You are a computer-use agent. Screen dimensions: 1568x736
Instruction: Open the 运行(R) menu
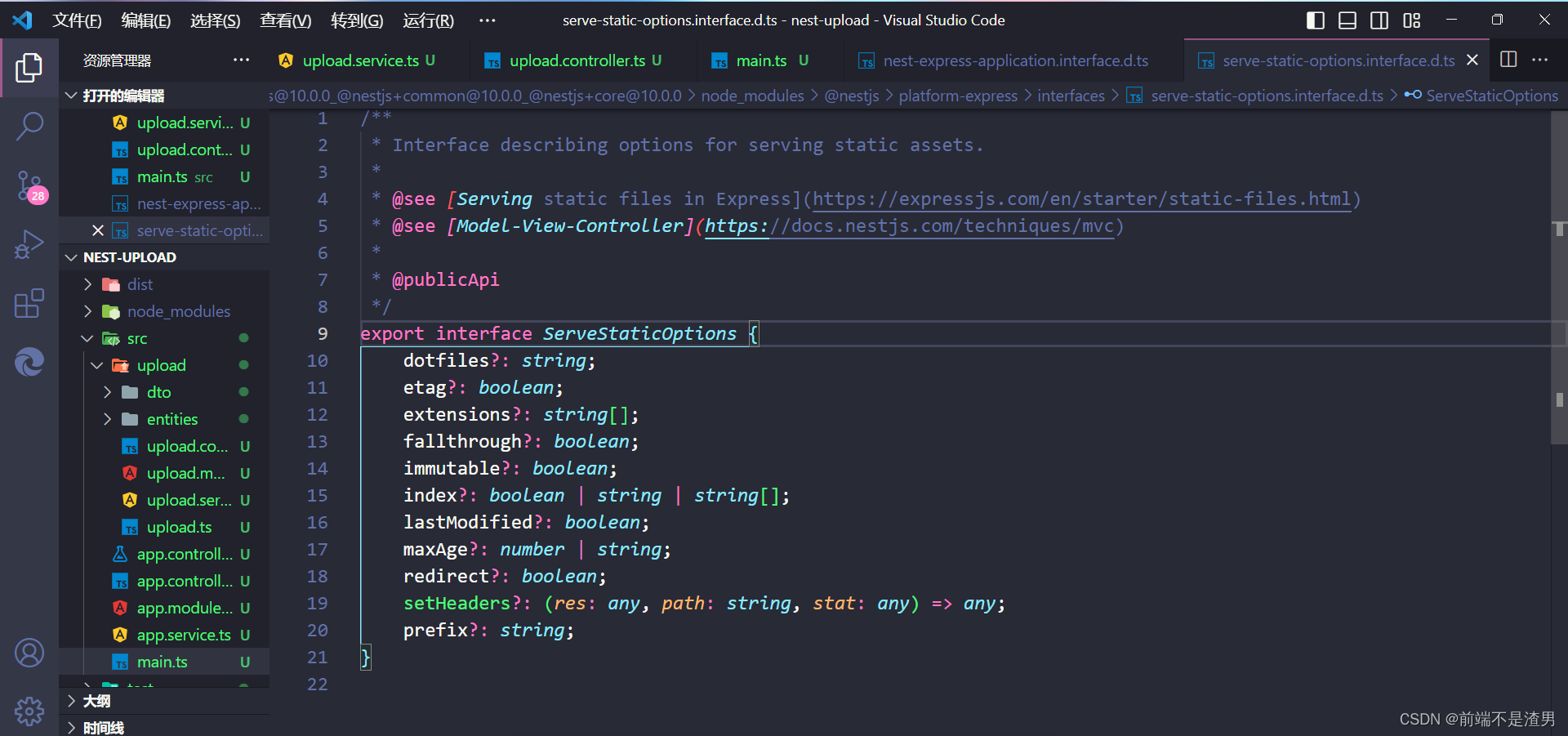point(428,20)
